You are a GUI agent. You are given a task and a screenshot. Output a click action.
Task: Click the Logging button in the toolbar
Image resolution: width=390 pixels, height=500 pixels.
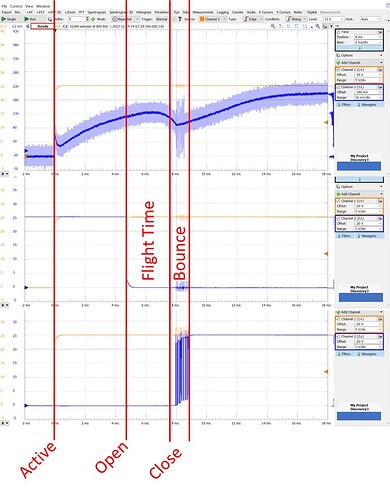223,12
